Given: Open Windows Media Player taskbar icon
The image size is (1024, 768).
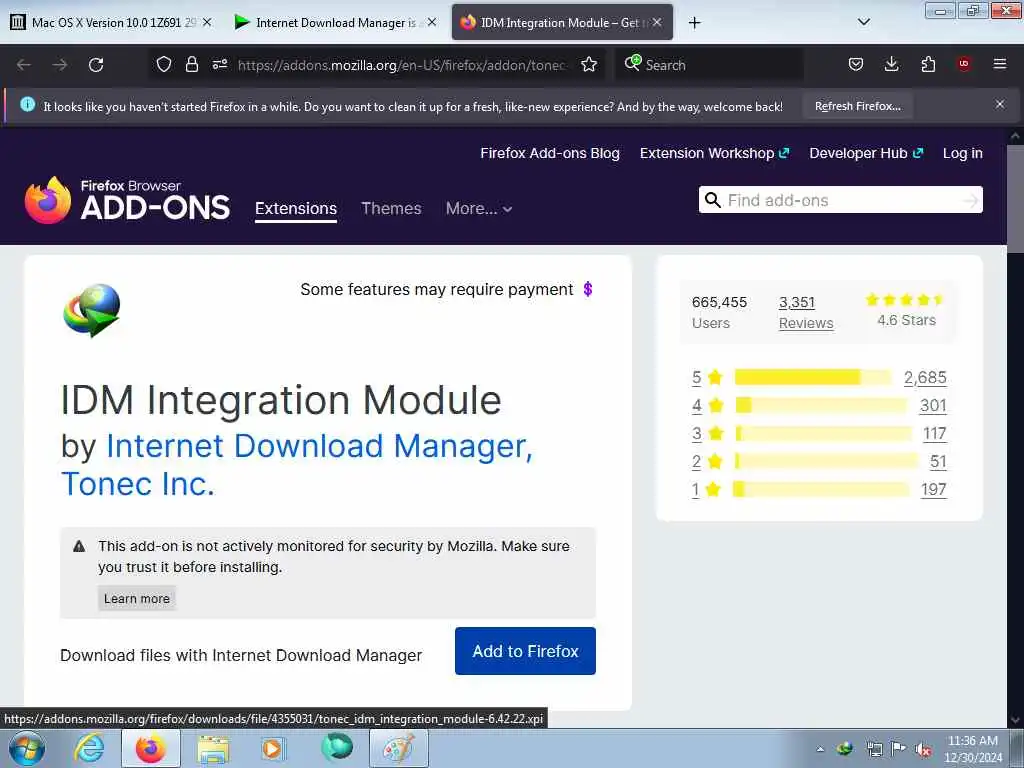Looking at the screenshot, I should point(272,748).
